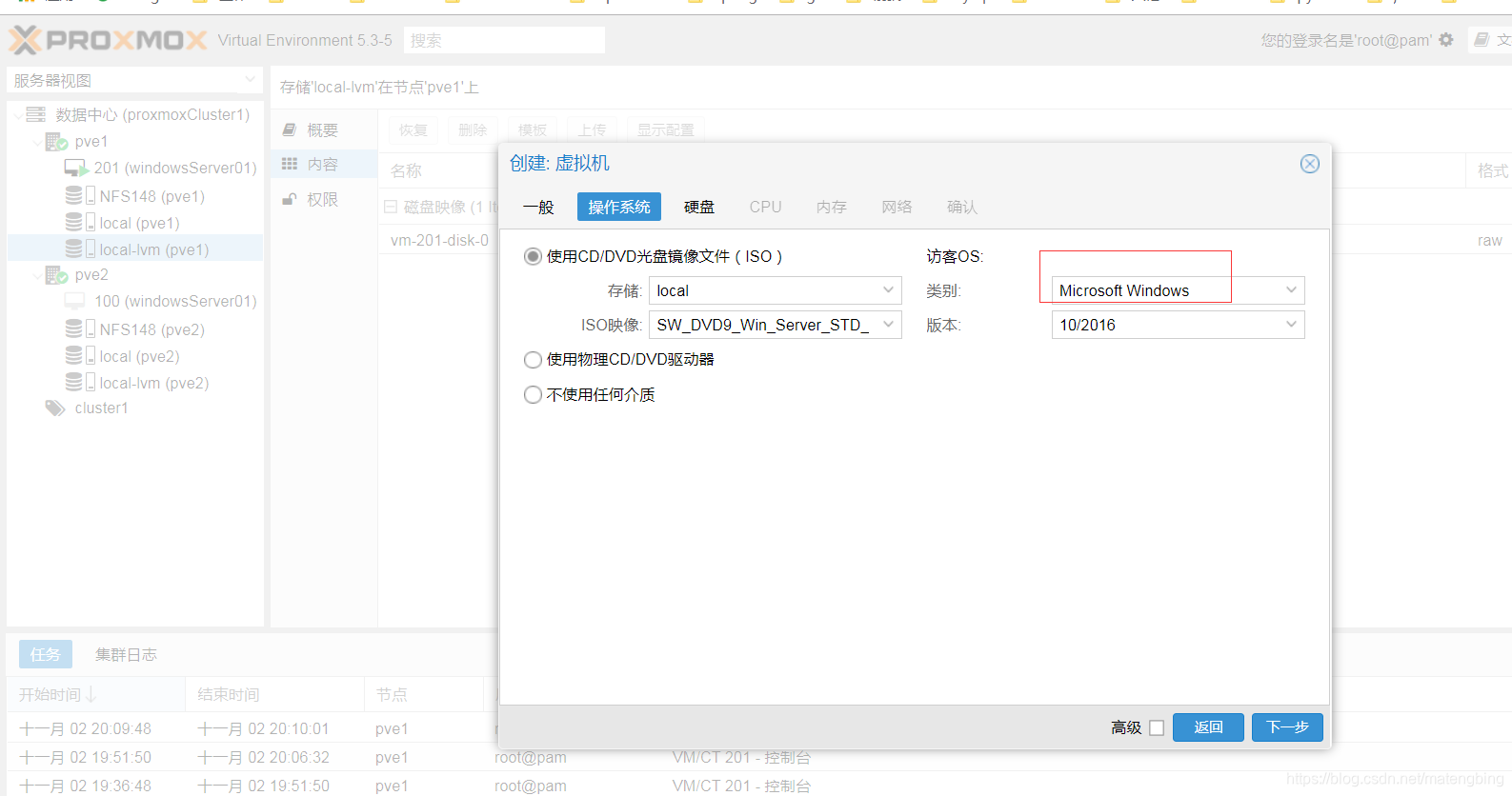Focus the search (搜索) field
This screenshot has width=1512, height=796.
pos(505,40)
